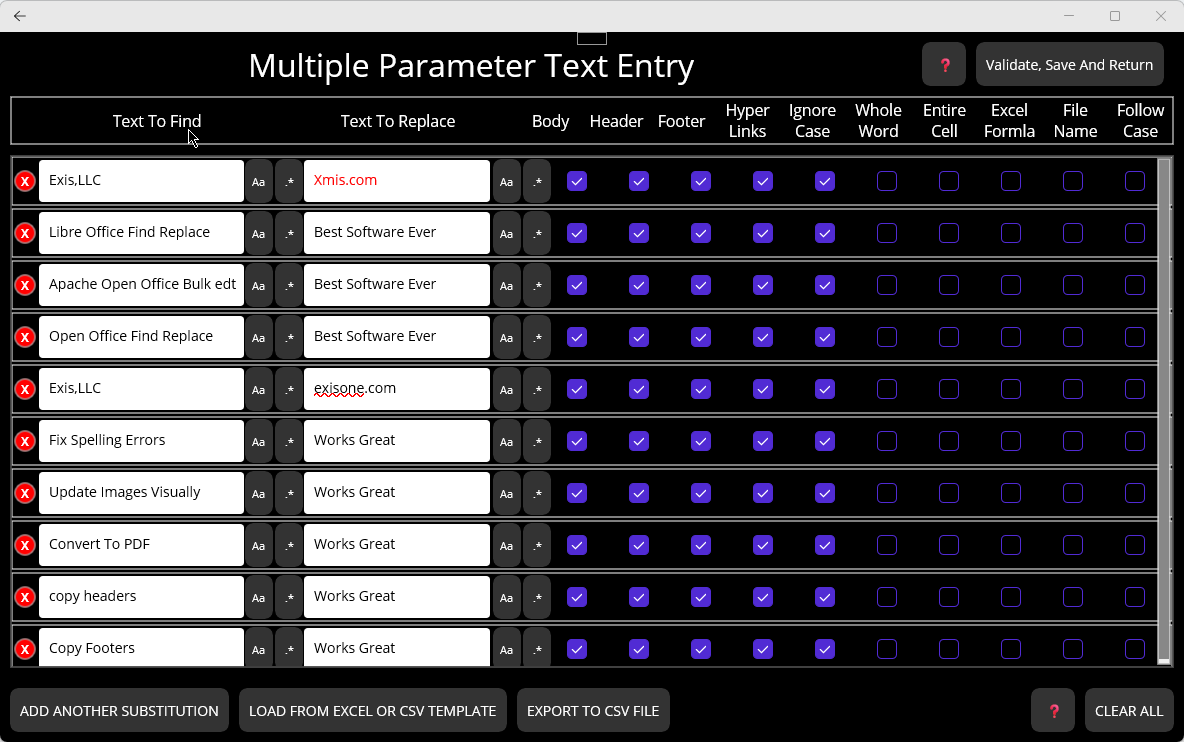
Task: Click Validate, Save And Return
Action: pyautogui.click(x=1069, y=63)
